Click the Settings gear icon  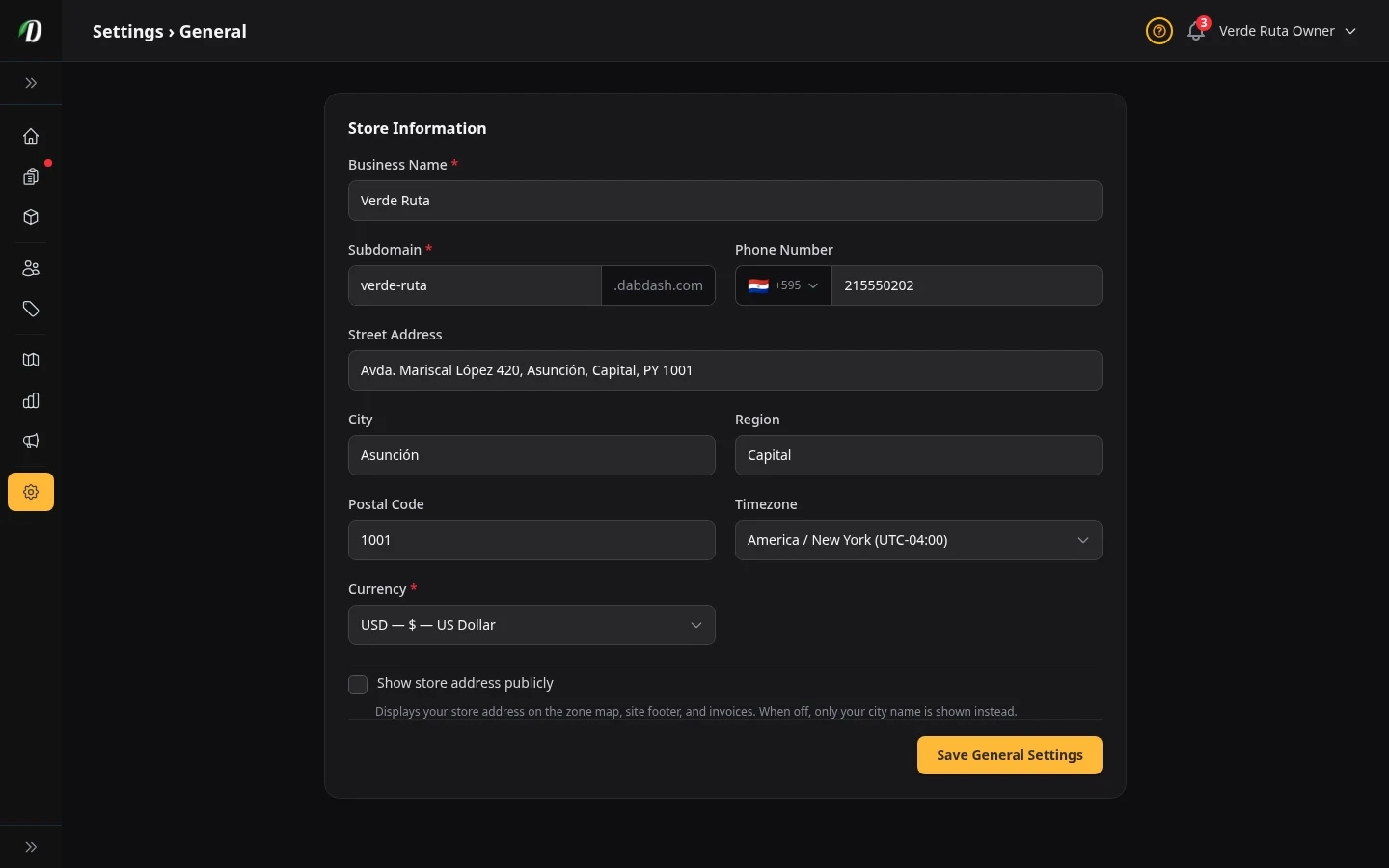(31, 492)
